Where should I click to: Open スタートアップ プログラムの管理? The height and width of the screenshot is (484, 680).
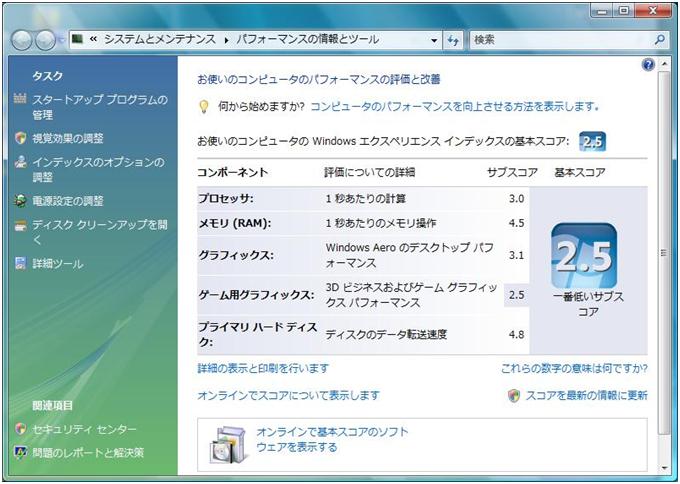coord(100,107)
